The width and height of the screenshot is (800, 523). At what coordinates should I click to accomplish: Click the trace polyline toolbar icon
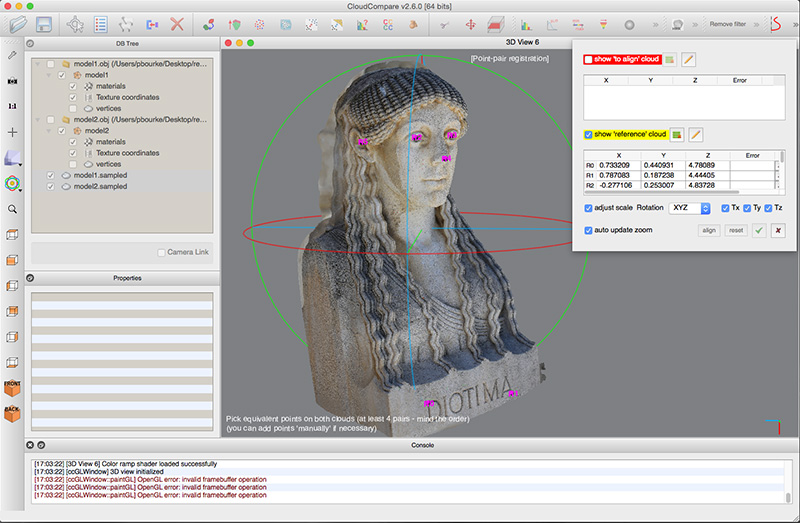(126, 24)
